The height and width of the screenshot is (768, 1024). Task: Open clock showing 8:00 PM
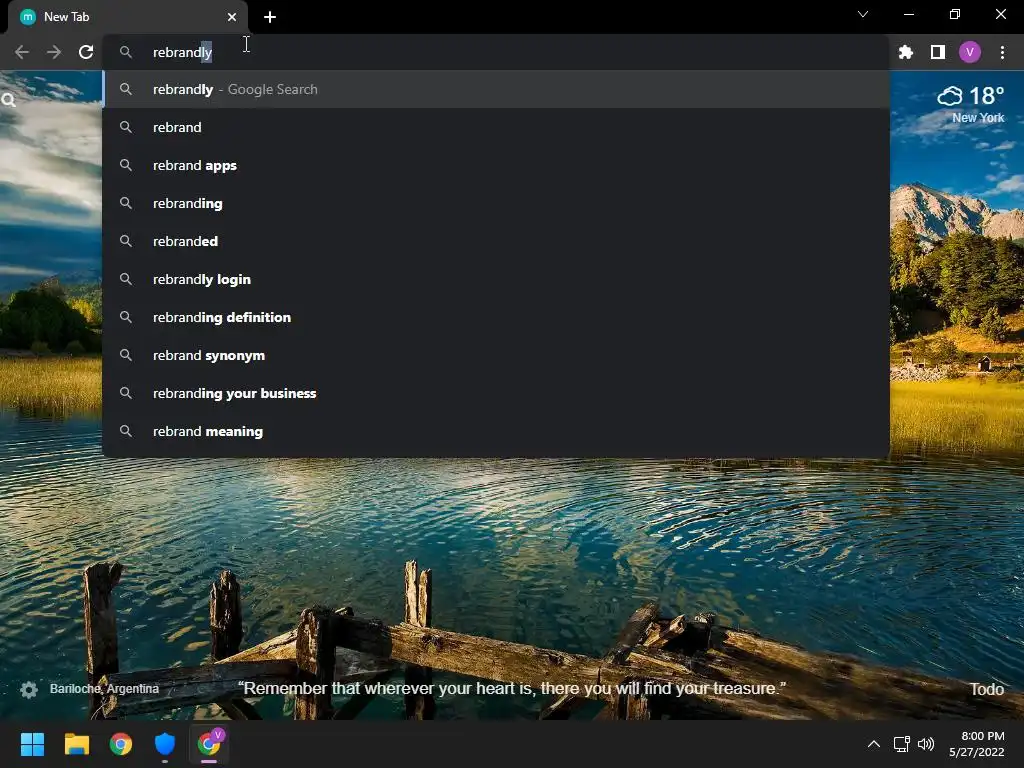coord(976,744)
